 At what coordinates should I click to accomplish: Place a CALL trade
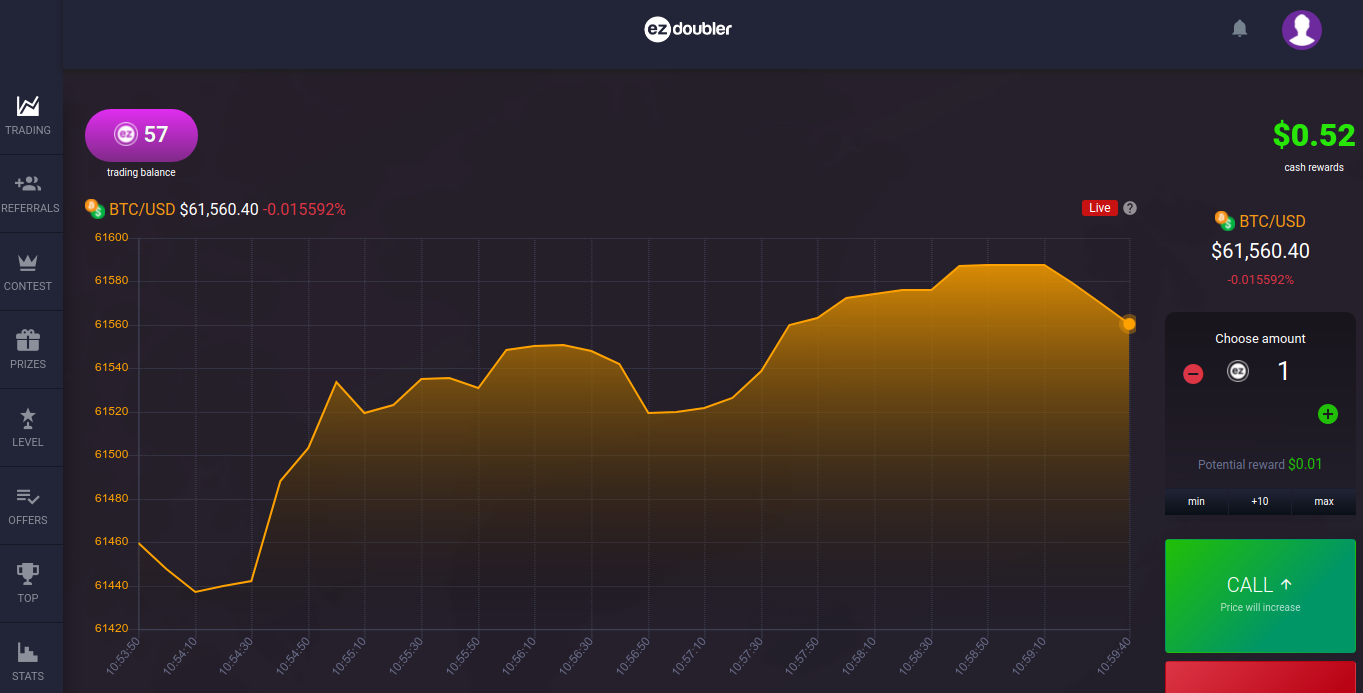[x=1260, y=595]
